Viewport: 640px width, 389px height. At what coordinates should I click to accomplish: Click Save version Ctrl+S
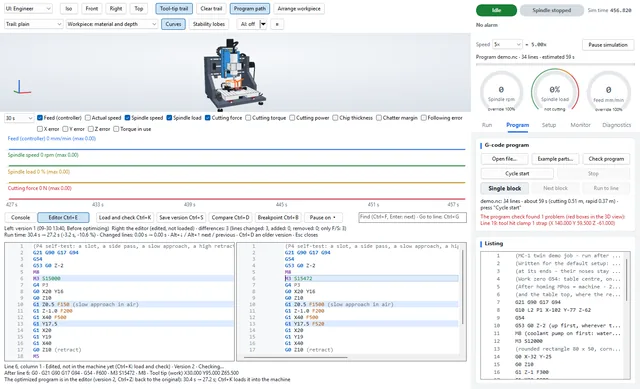pos(181,218)
